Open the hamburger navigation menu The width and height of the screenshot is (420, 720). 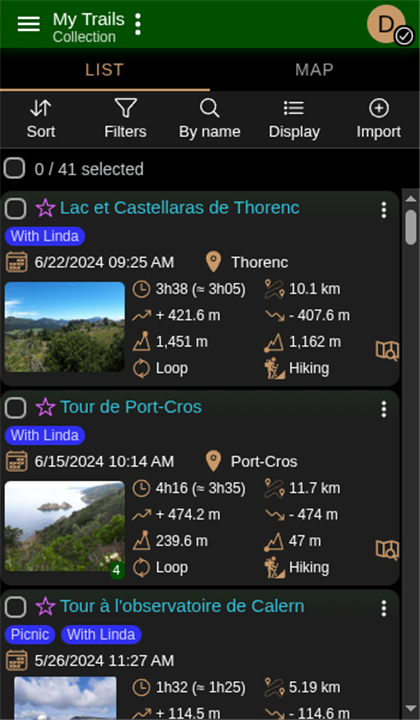(x=28, y=24)
